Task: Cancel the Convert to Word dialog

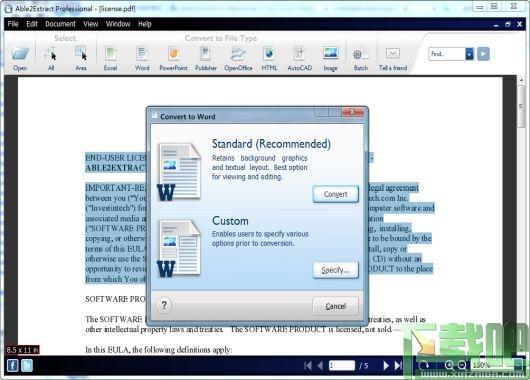Action: point(336,306)
